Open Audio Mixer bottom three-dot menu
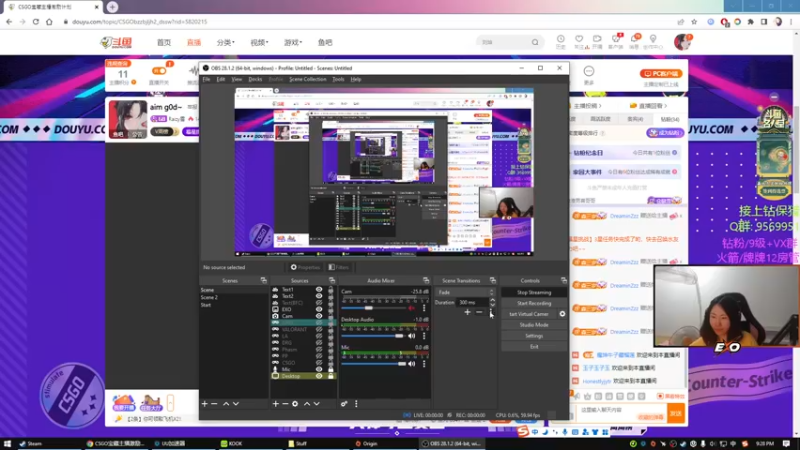The height and width of the screenshot is (450, 800). (356, 404)
